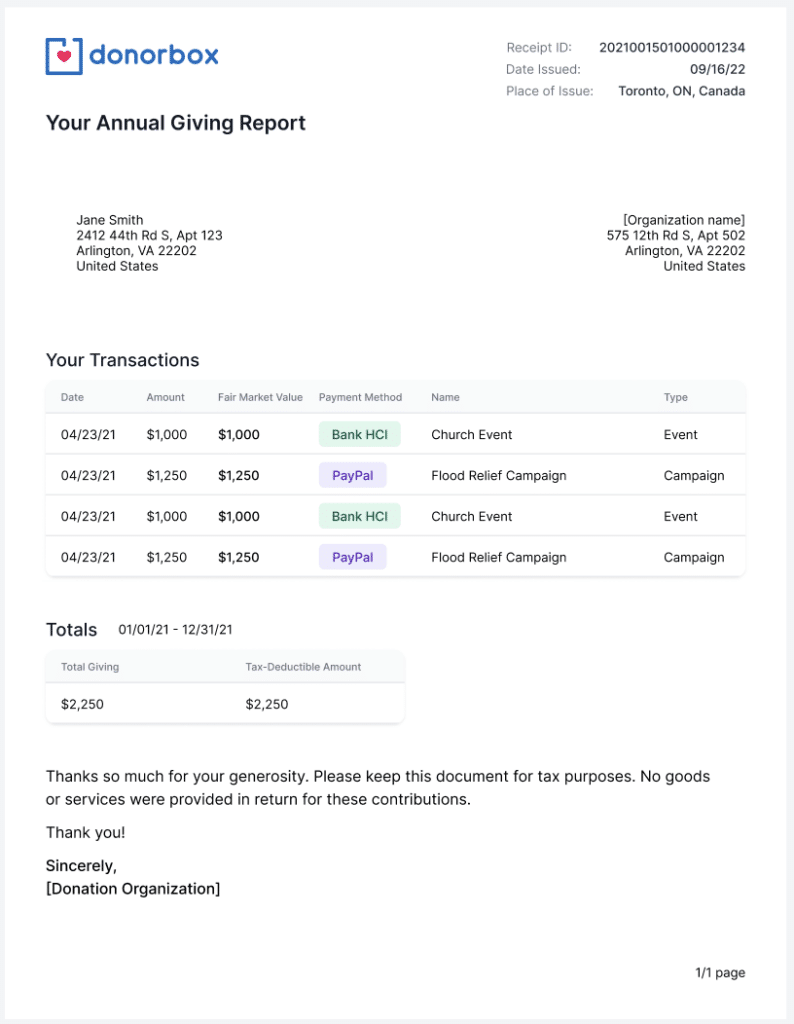Click the Date column header

click(x=72, y=397)
